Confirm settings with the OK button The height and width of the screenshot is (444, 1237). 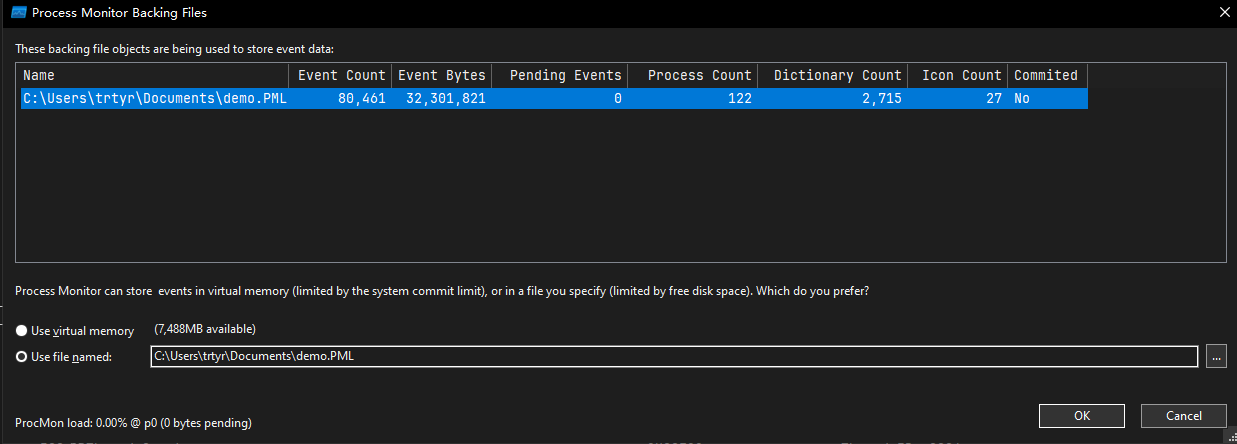1082,416
